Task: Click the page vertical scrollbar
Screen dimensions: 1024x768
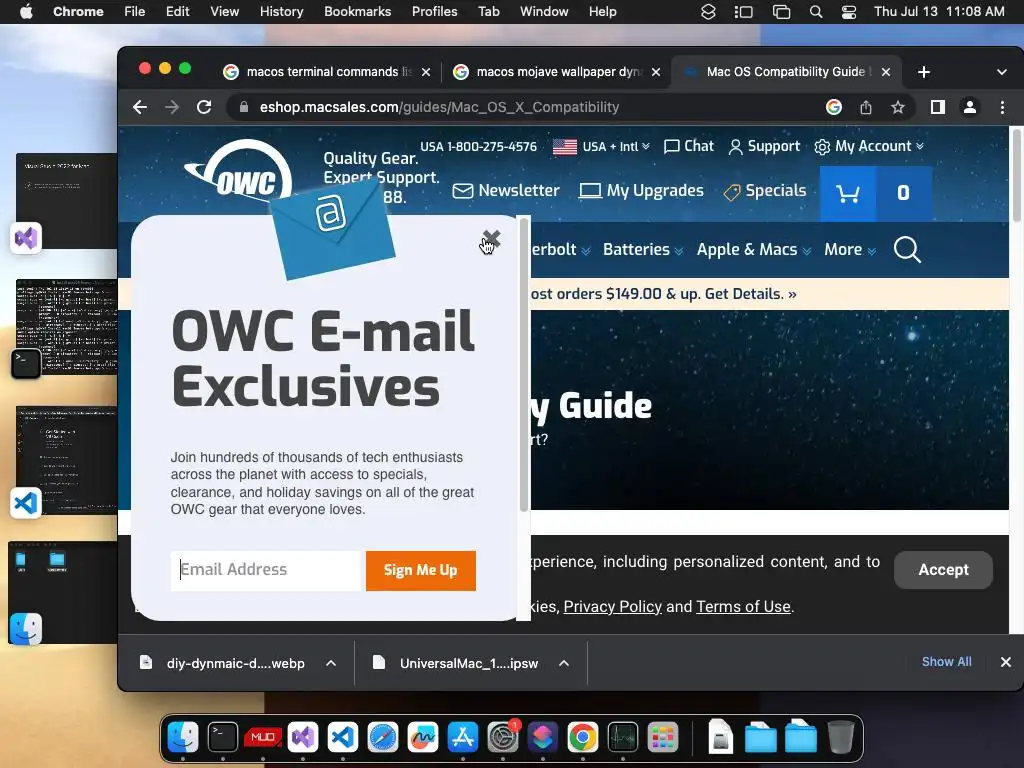Action: [x=1016, y=176]
